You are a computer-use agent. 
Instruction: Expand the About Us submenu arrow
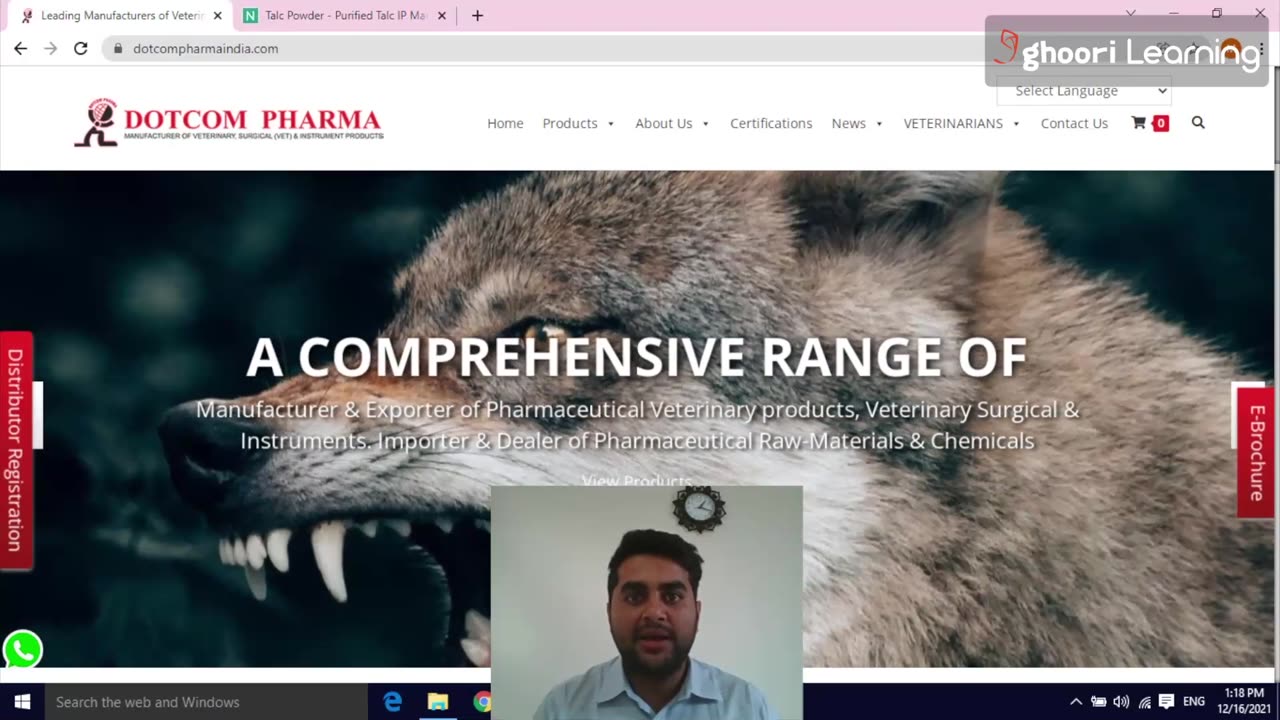(705, 124)
